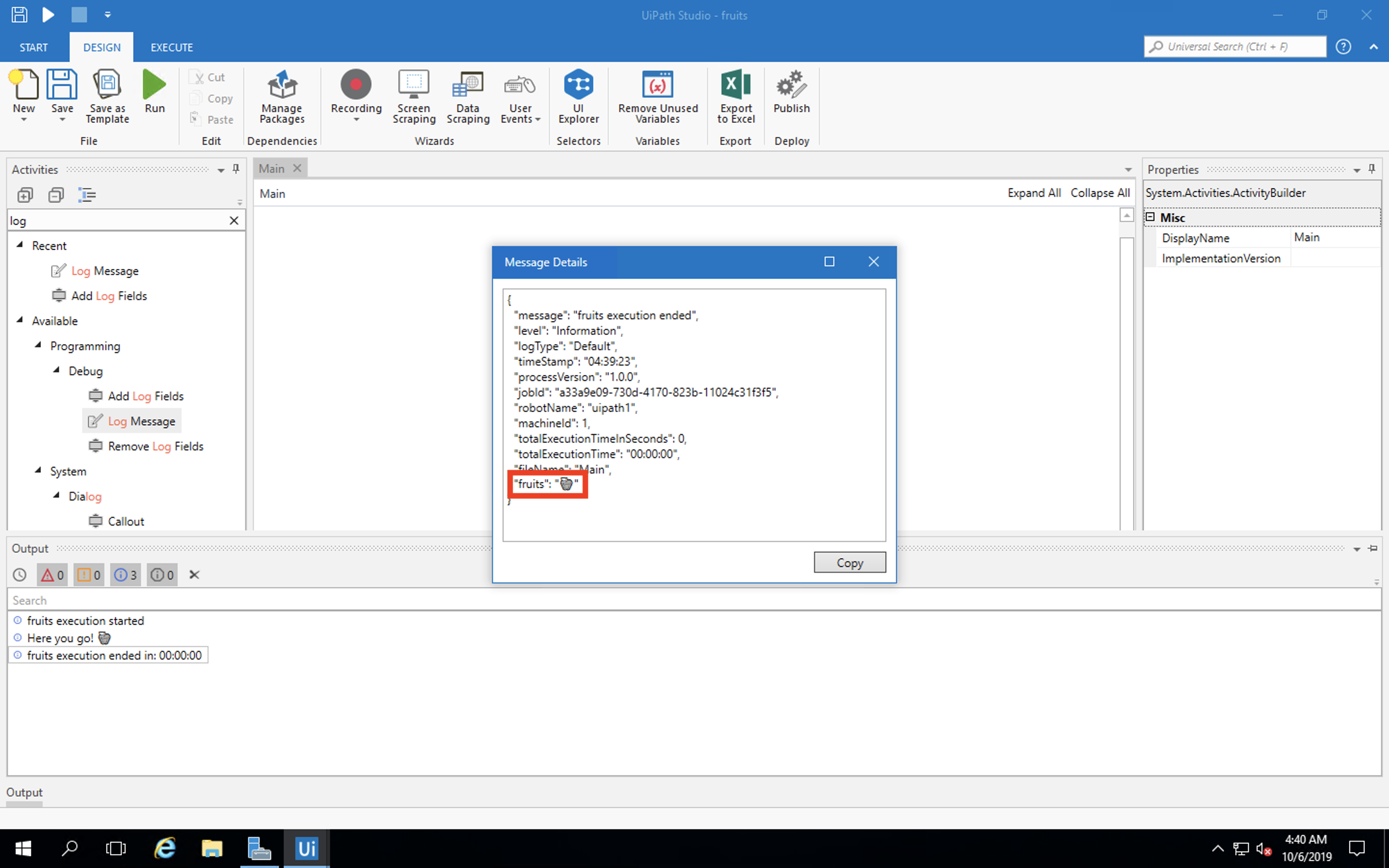Collapse the Dialog tree node
Viewport: 1389px width, 868px height.
tap(57, 495)
